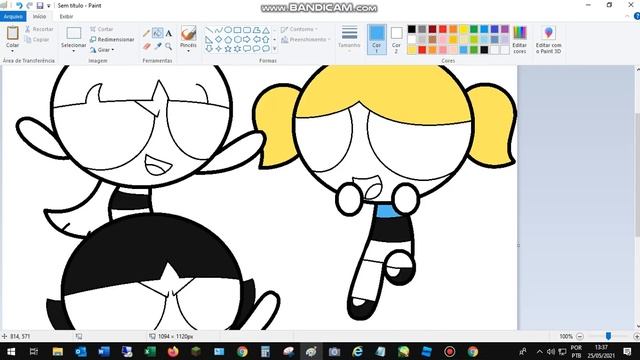Screen dimensions: 640x360
Task: Pick the purple color swatch
Action: click(505, 29)
